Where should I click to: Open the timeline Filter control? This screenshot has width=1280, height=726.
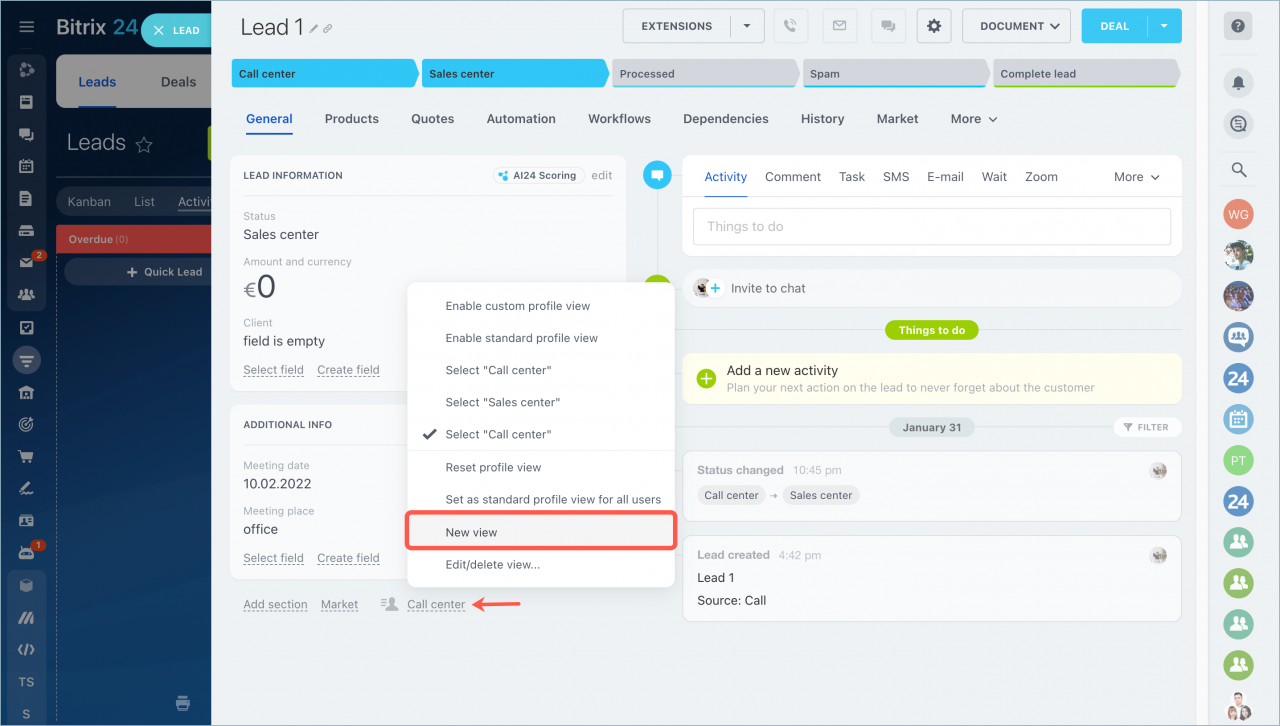coord(1145,427)
